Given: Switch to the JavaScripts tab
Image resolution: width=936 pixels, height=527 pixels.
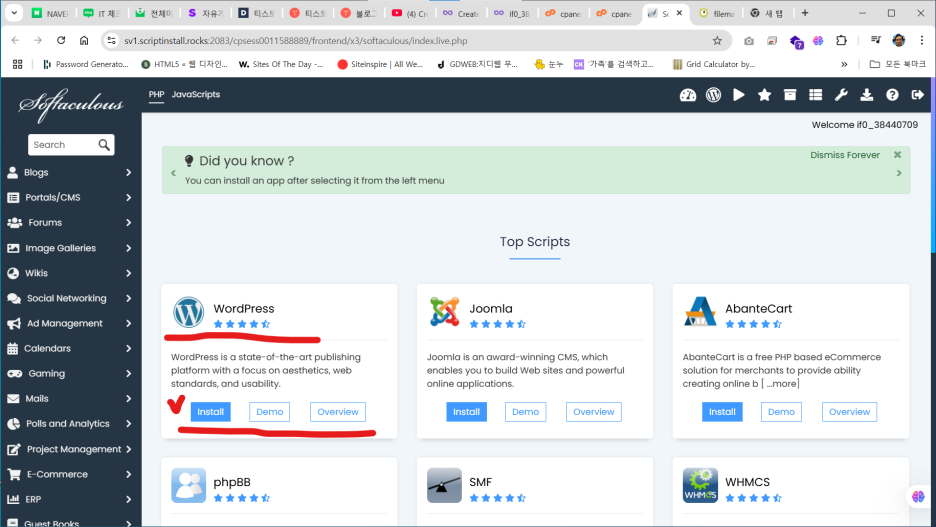Looking at the screenshot, I should point(196,94).
